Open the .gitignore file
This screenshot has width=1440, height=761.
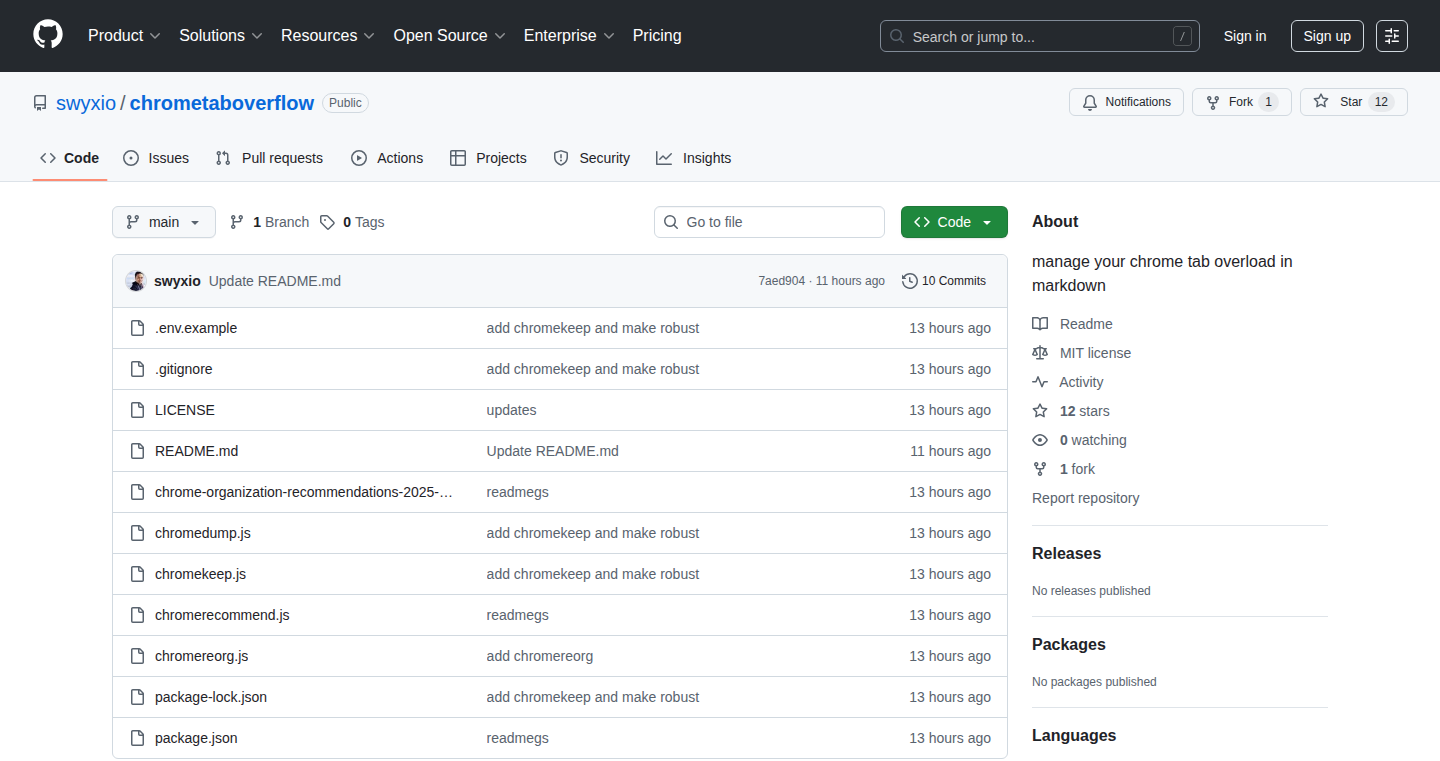click(x=184, y=369)
